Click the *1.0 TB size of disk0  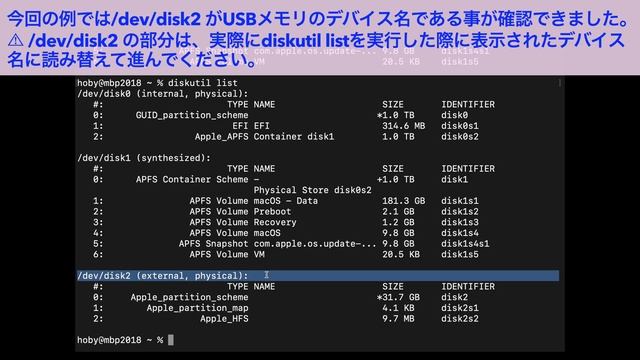(396, 115)
